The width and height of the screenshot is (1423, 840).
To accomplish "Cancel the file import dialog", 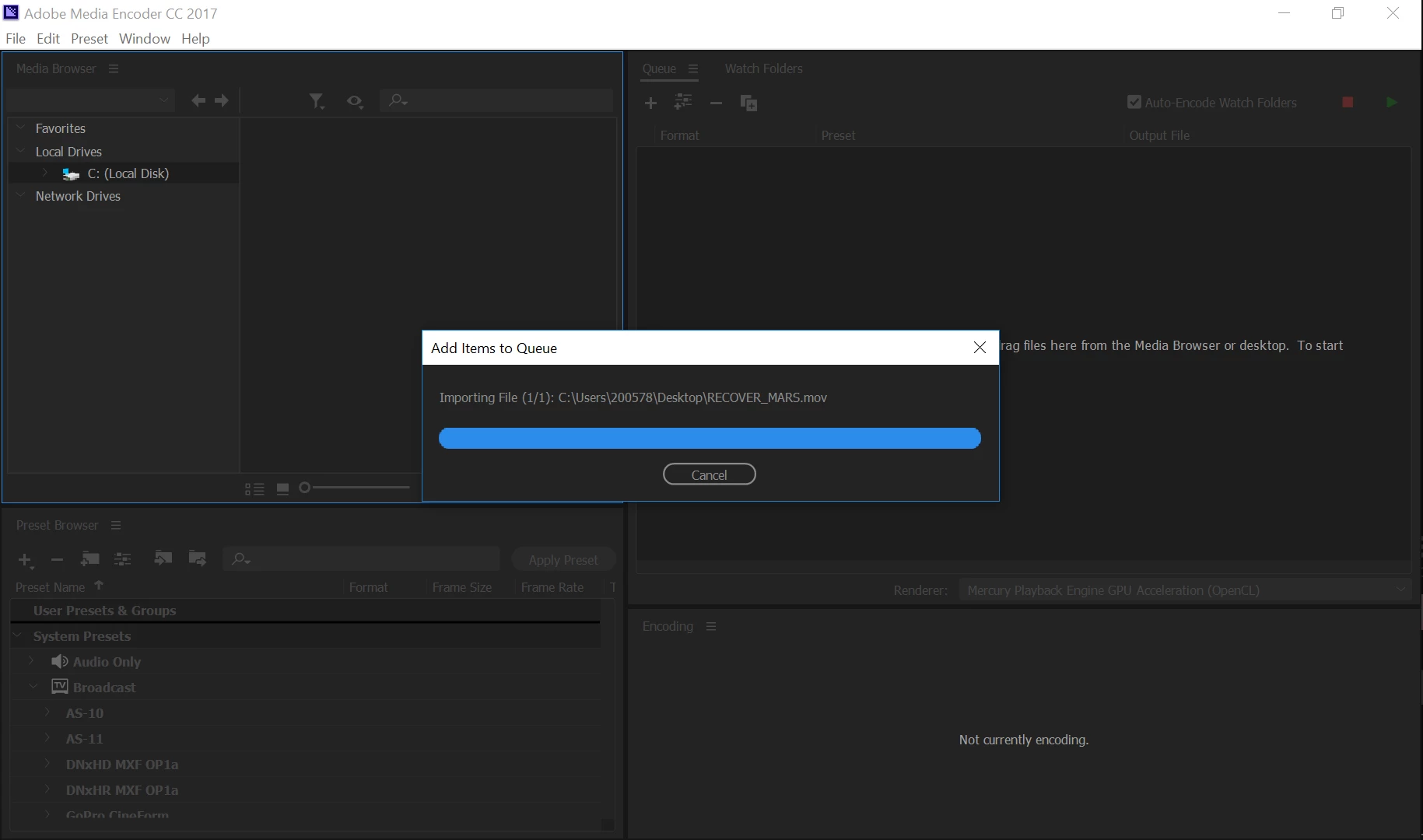I will click(x=709, y=474).
